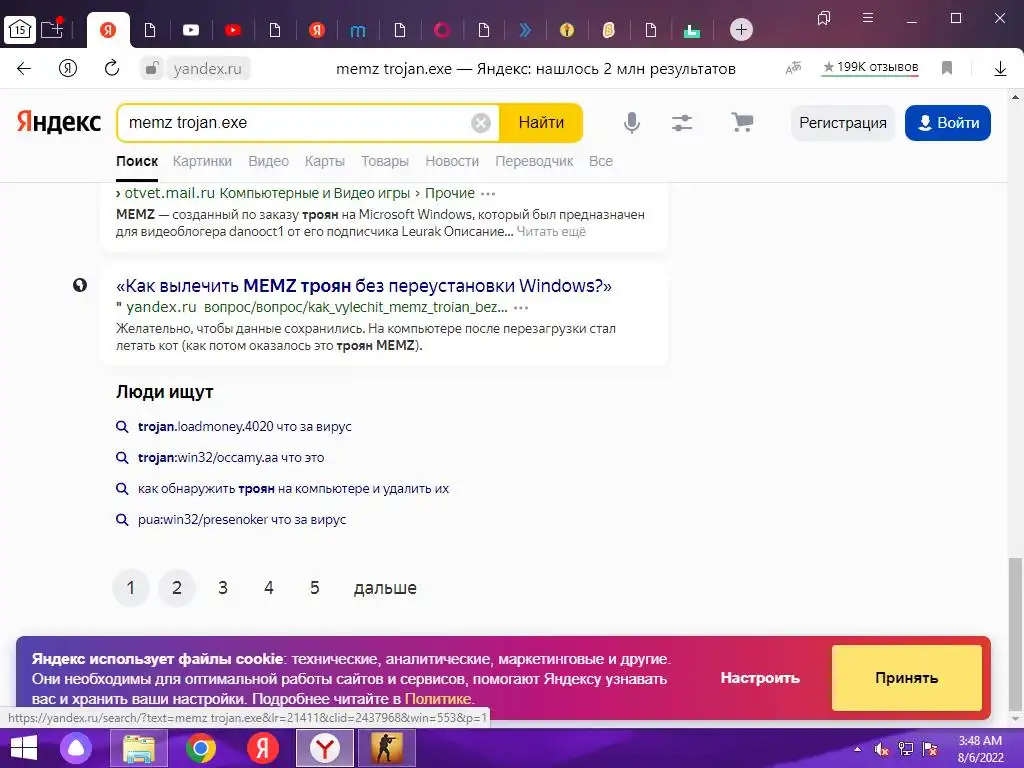Switch to the red YouTube-icon tab
The image size is (1024, 768).
point(232,30)
